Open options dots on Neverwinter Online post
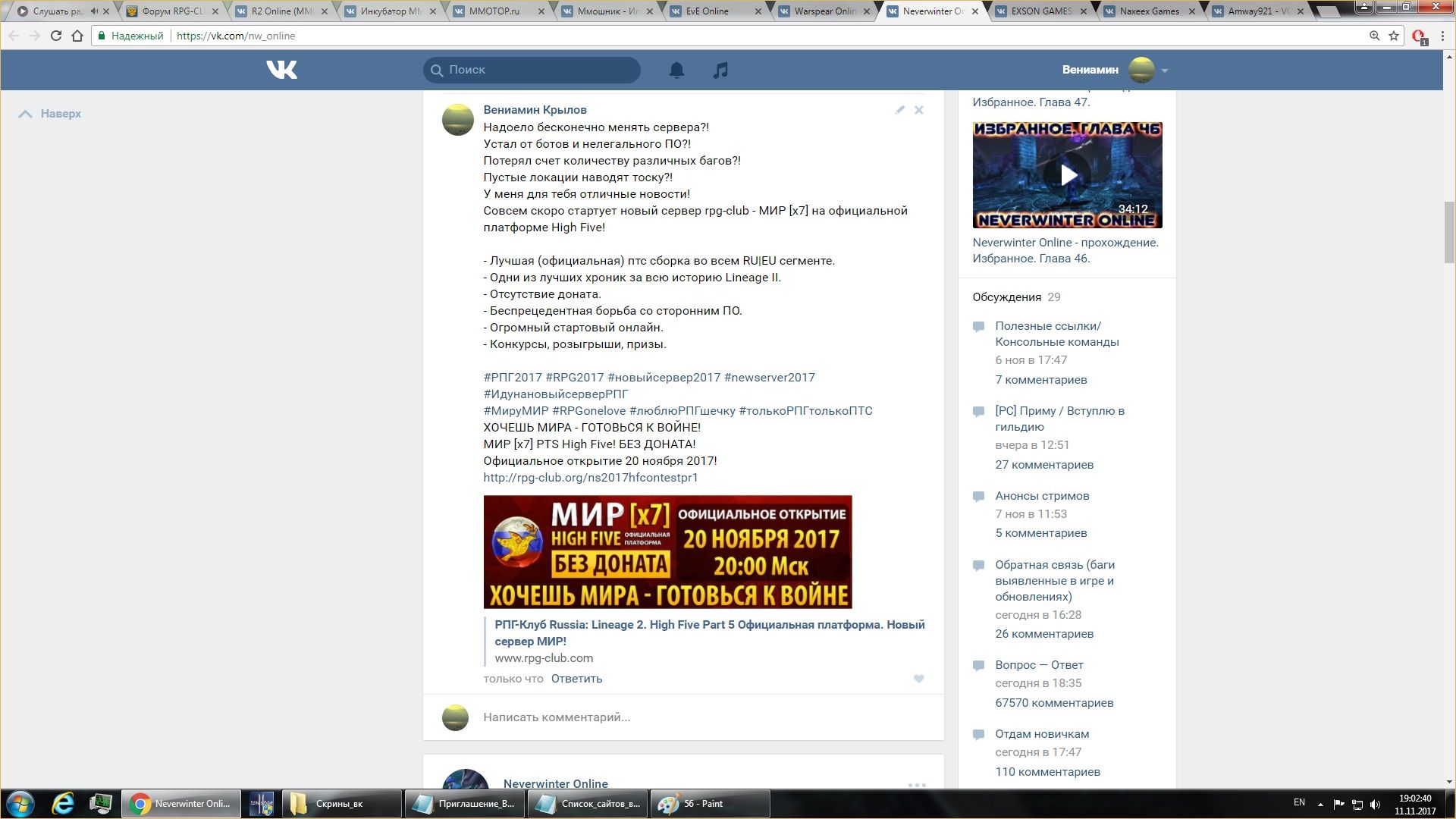The height and width of the screenshot is (819, 1456). tap(917, 785)
